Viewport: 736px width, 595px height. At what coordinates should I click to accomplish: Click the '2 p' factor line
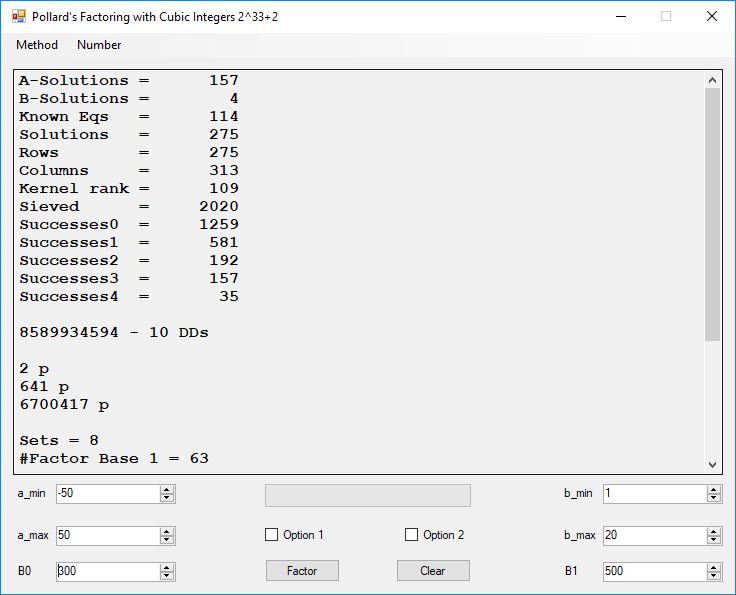tap(34, 369)
